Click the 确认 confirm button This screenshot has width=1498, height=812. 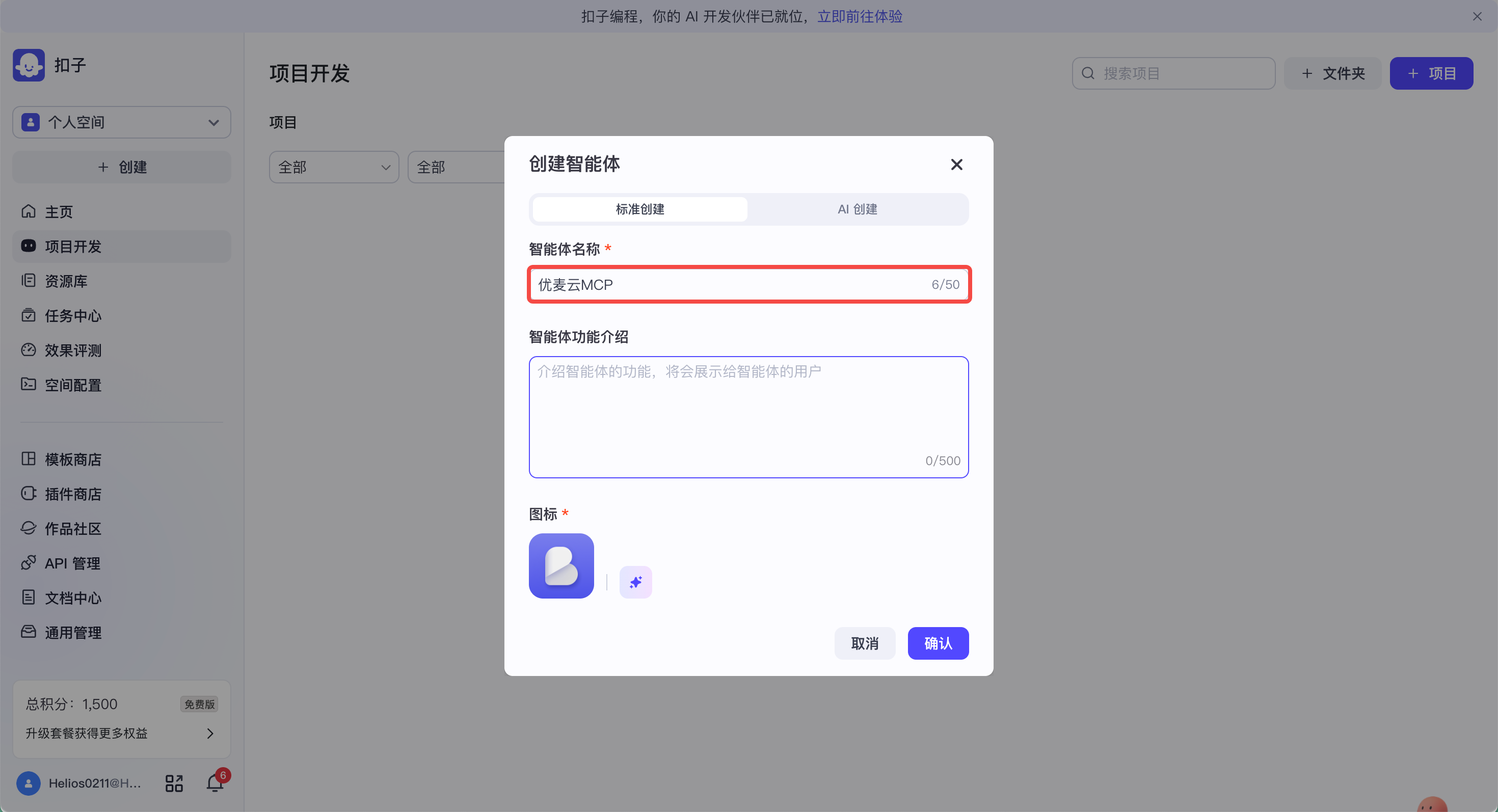[x=938, y=643]
